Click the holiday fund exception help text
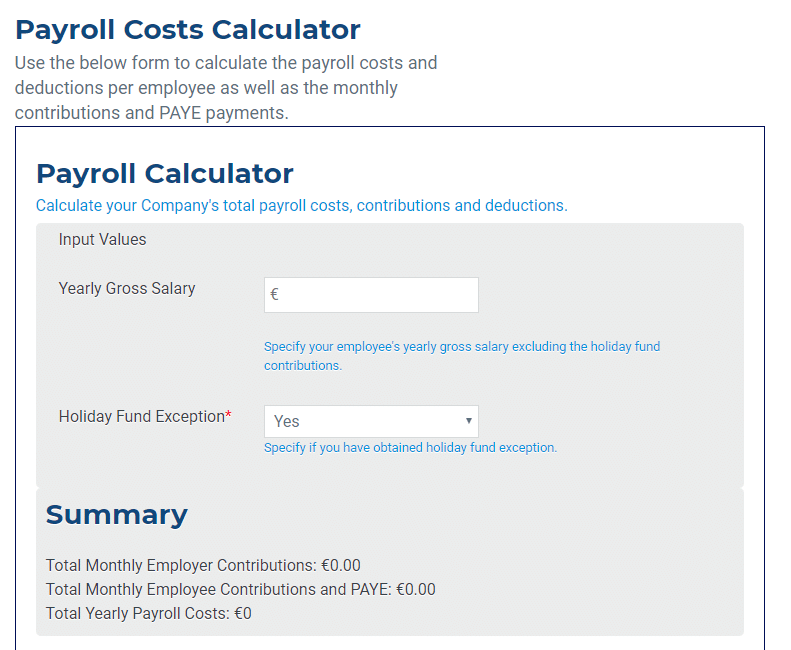 pyautogui.click(x=411, y=448)
